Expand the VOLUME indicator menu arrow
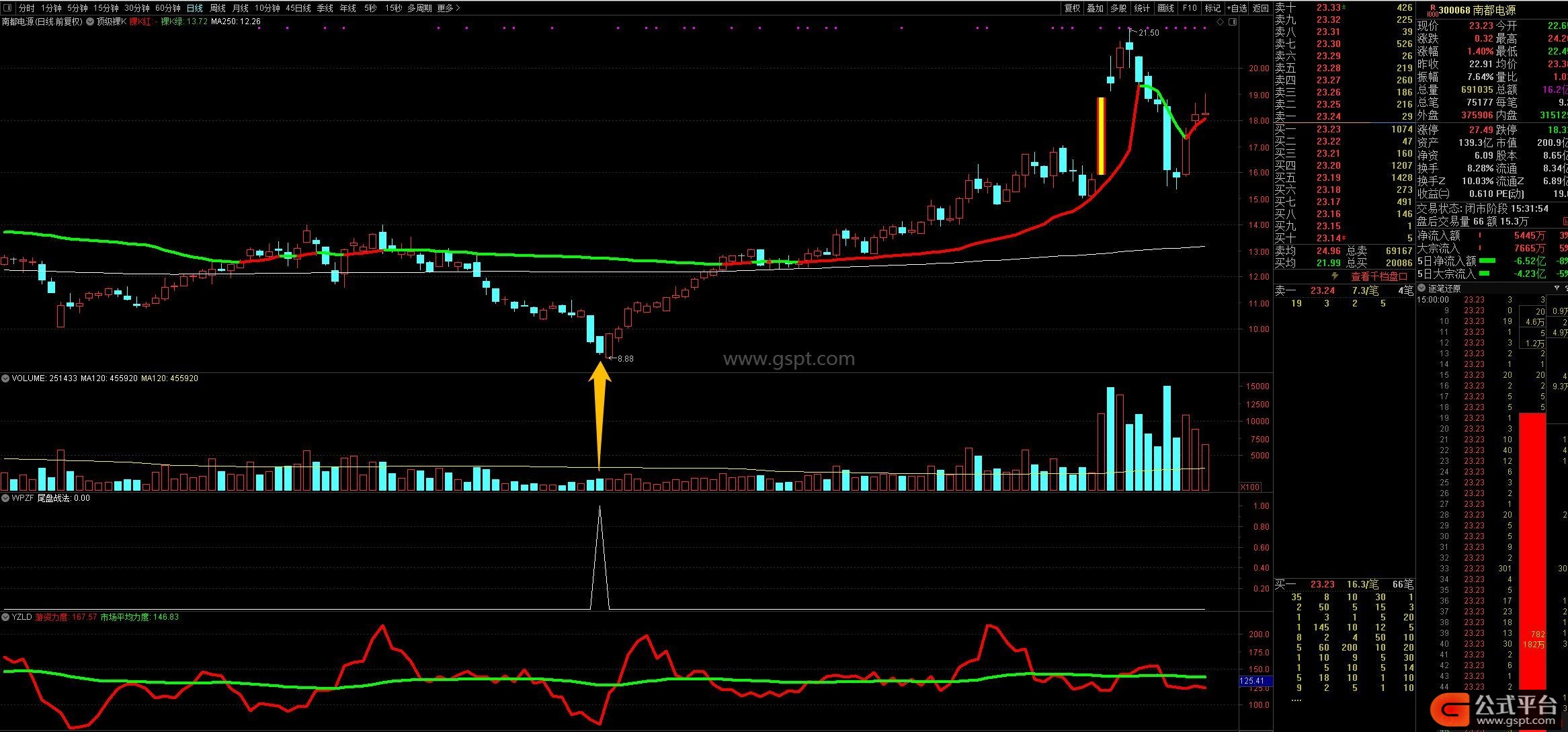 [x=5, y=378]
